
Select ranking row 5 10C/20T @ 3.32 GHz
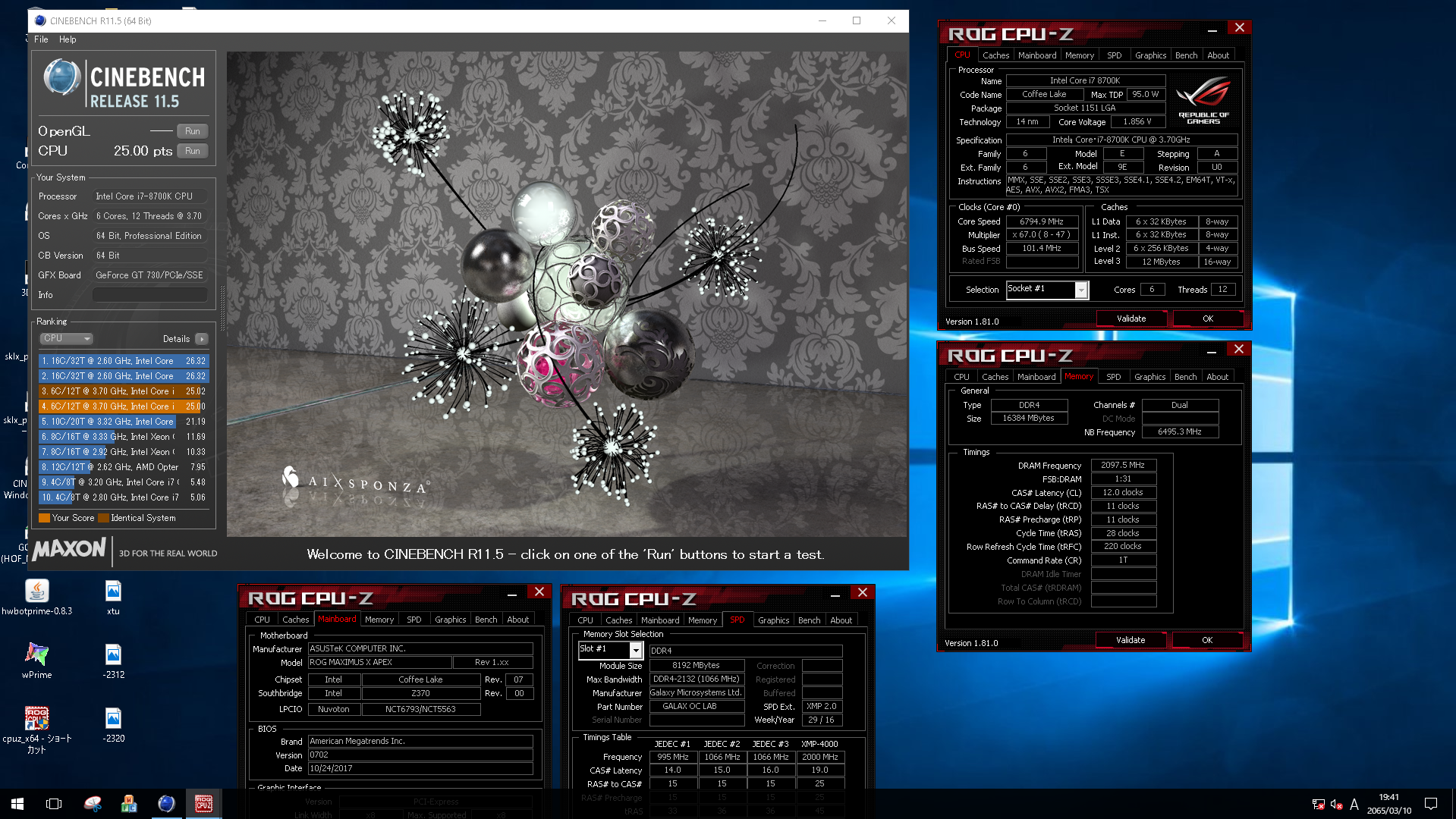tap(124, 422)
